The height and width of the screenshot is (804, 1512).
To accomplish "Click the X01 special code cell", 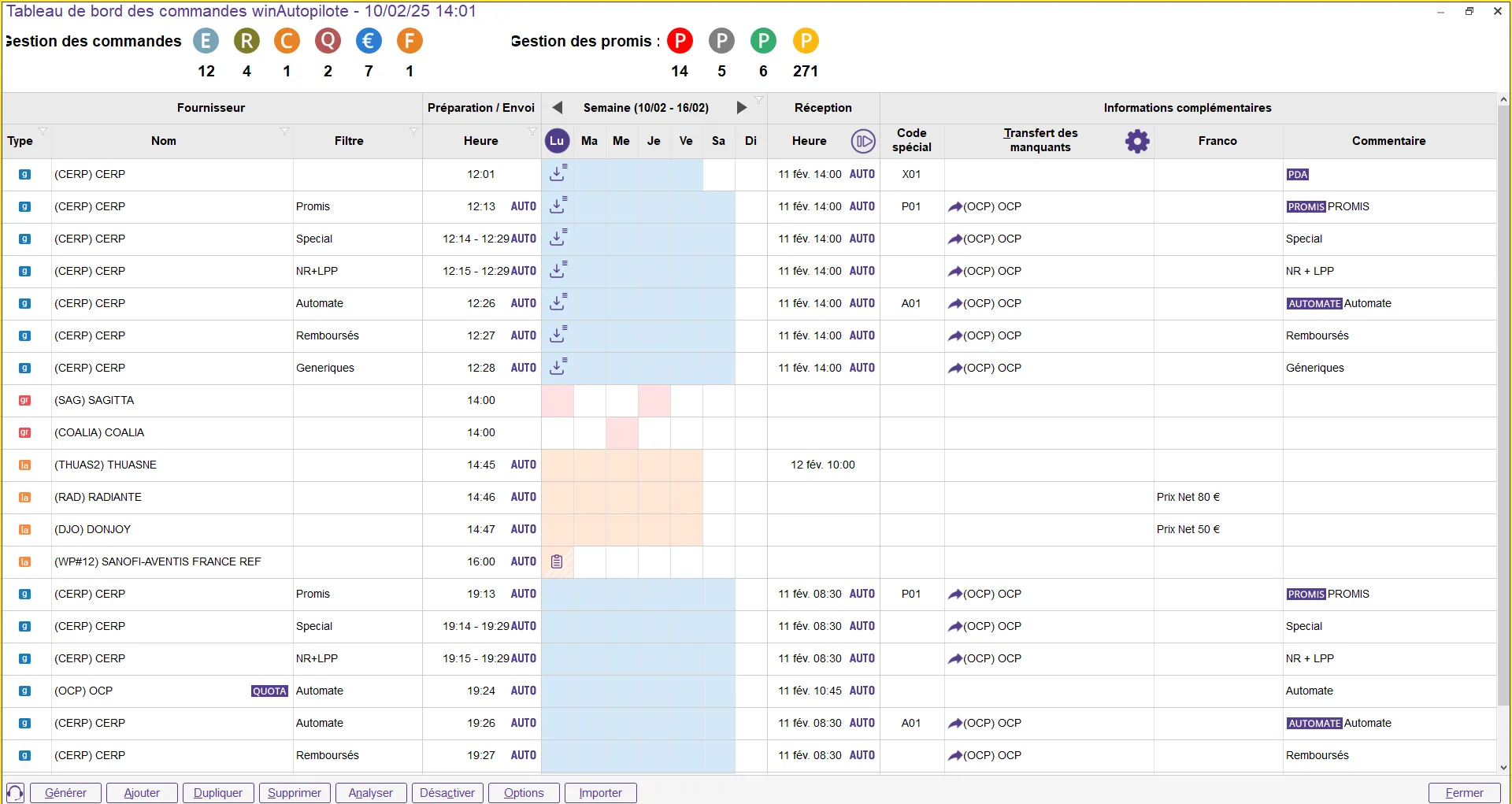I will (x=911, y=174).
